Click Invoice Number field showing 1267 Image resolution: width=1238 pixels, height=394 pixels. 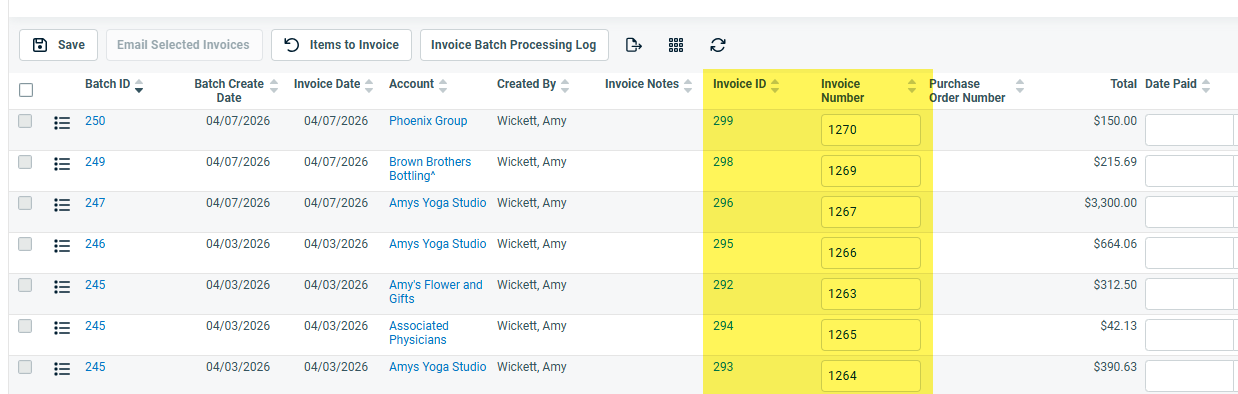click(x=870, y=212)
